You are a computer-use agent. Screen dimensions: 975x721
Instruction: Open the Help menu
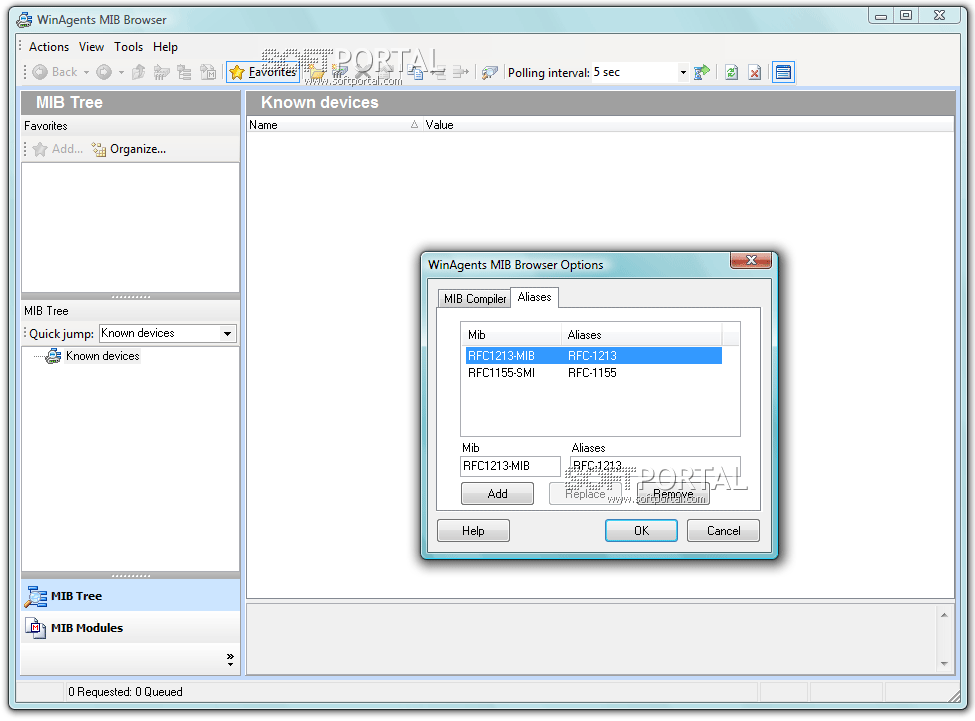(x=165, y=47)
